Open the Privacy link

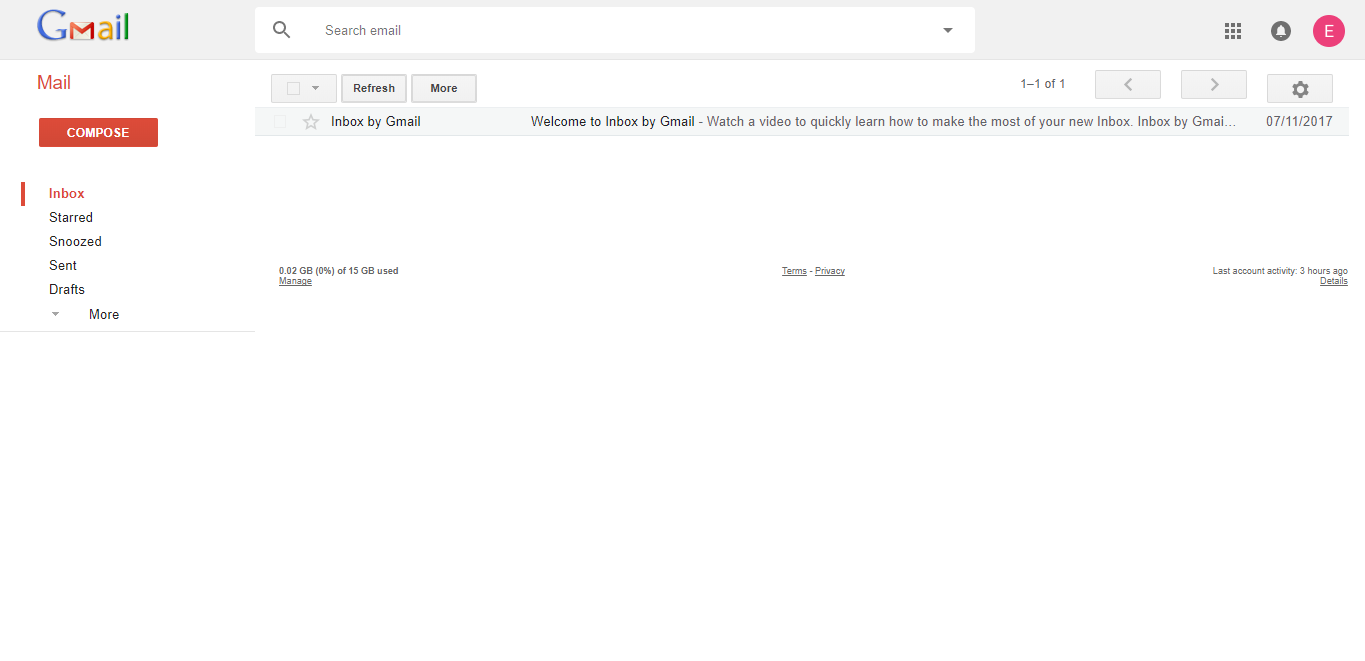click(x=830, y=271)
